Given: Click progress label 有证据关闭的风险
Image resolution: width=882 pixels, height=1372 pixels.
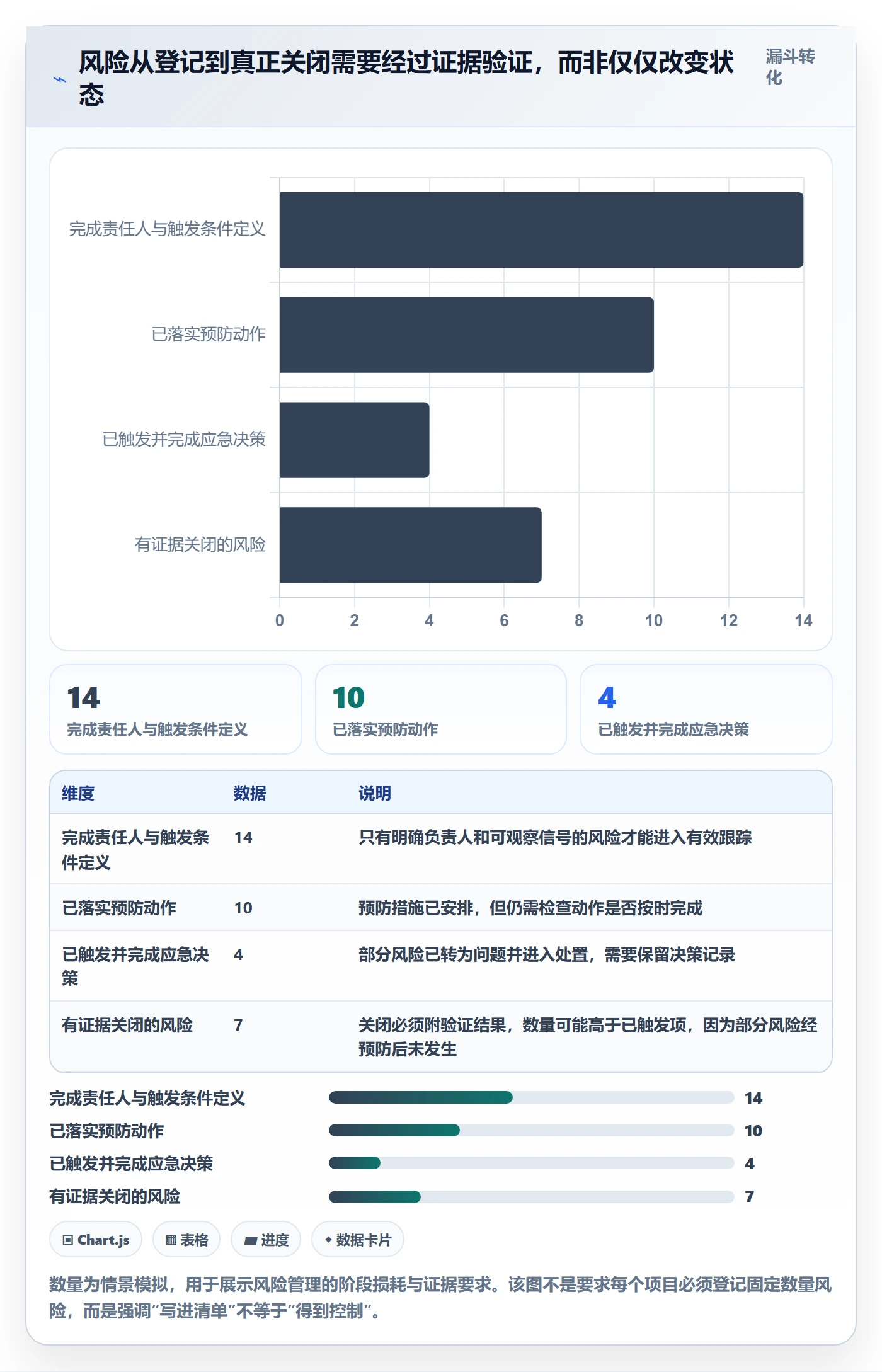Looking at the screenshot, I should [115, 1196].
